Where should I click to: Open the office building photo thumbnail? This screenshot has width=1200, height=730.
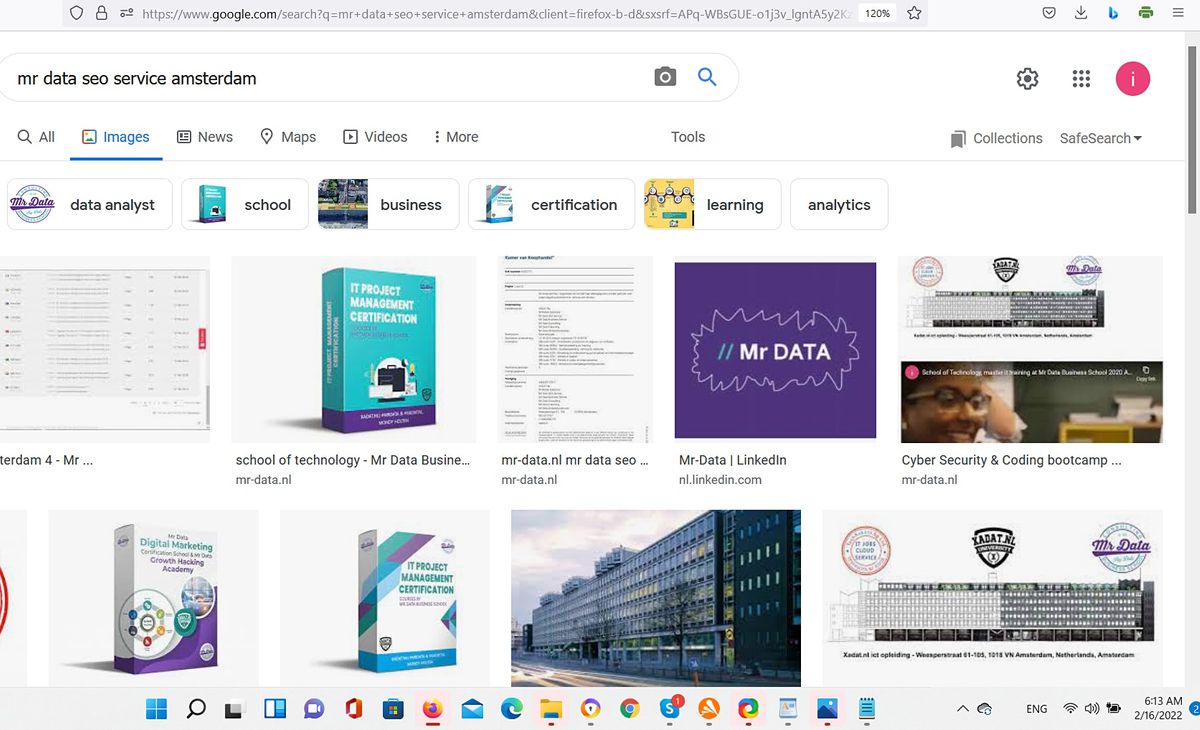click(x=655, y=597)
